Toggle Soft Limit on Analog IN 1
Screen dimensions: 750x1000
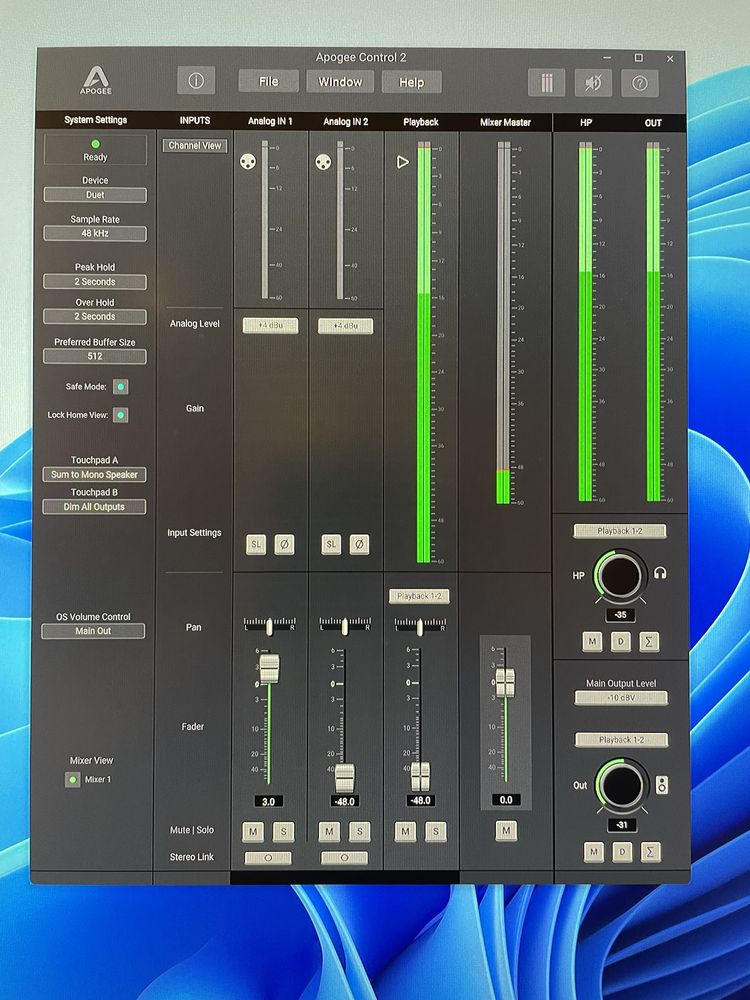click(x=256, y=544)
